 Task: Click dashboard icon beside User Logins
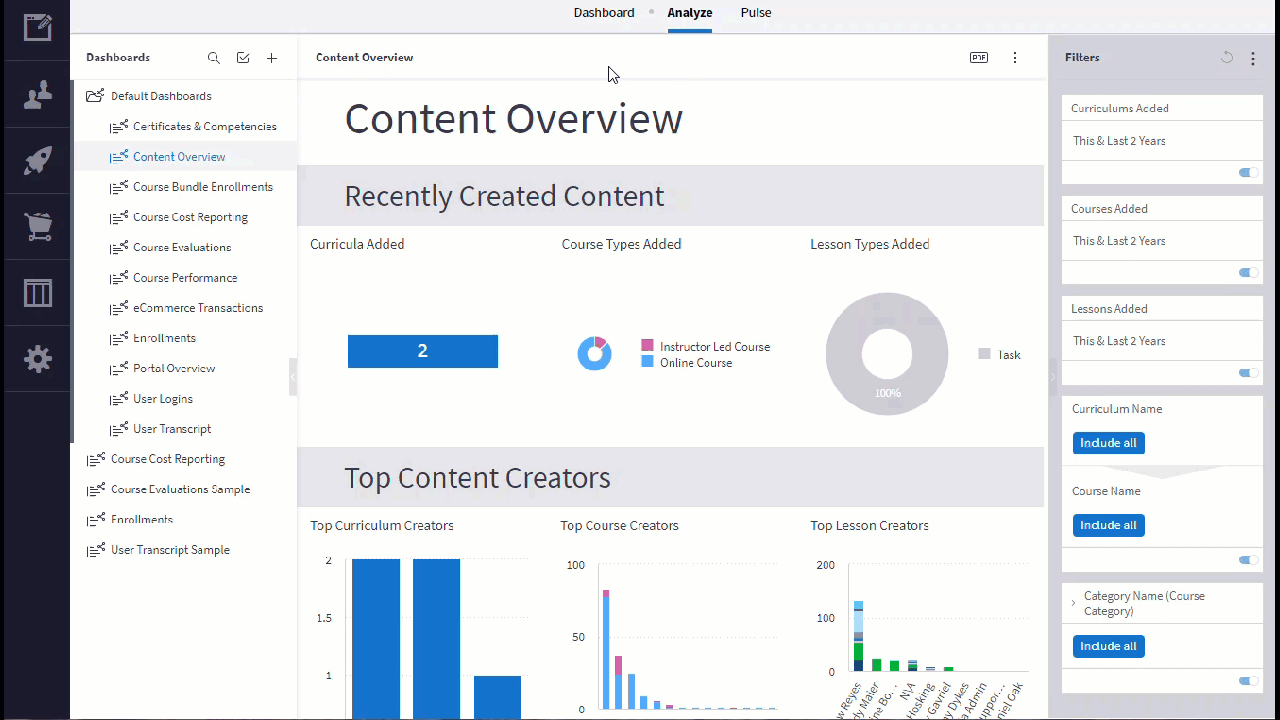pyautogui.click(x=118, y=399)
